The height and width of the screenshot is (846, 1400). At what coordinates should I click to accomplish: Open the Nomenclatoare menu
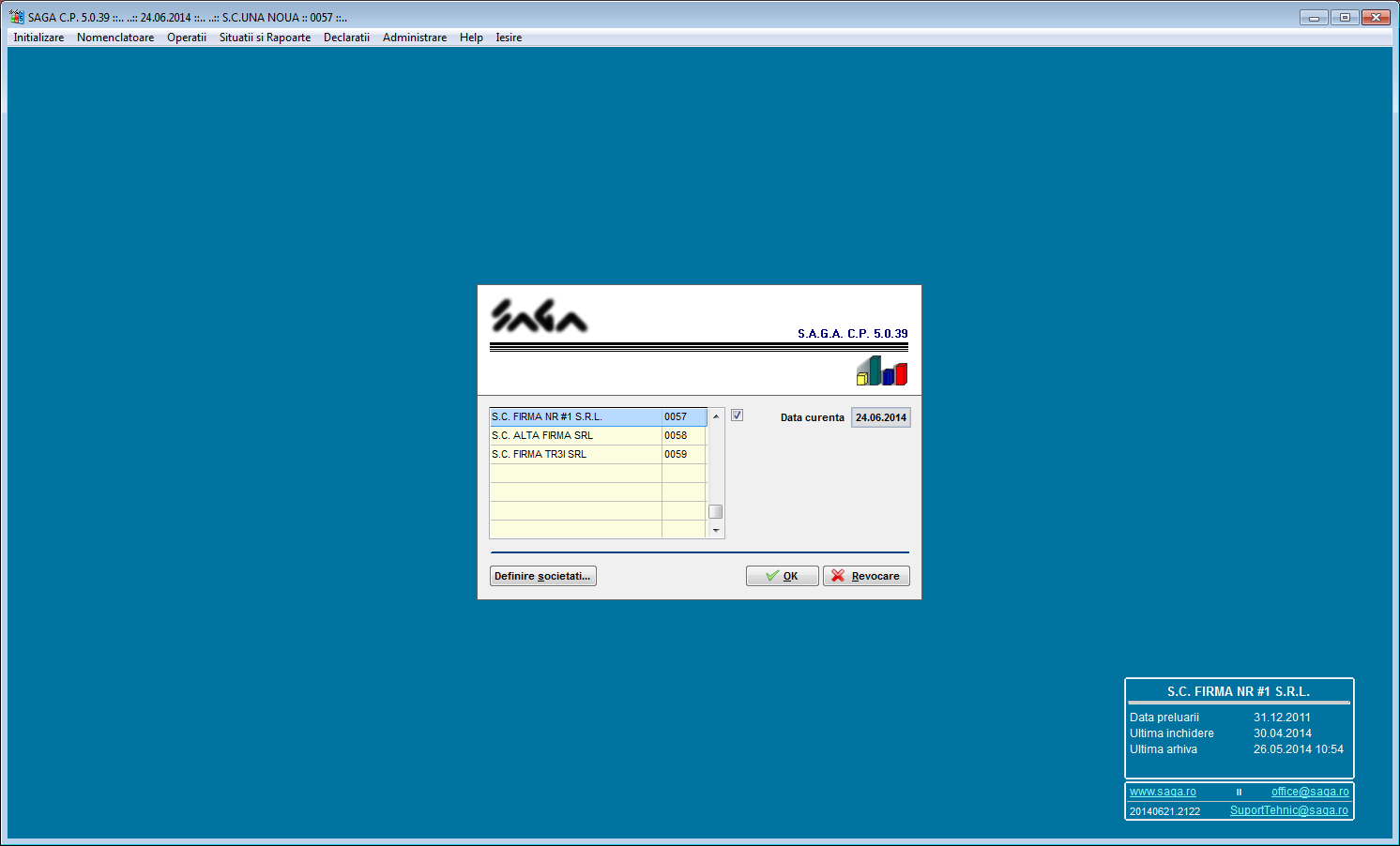(115, 38)
